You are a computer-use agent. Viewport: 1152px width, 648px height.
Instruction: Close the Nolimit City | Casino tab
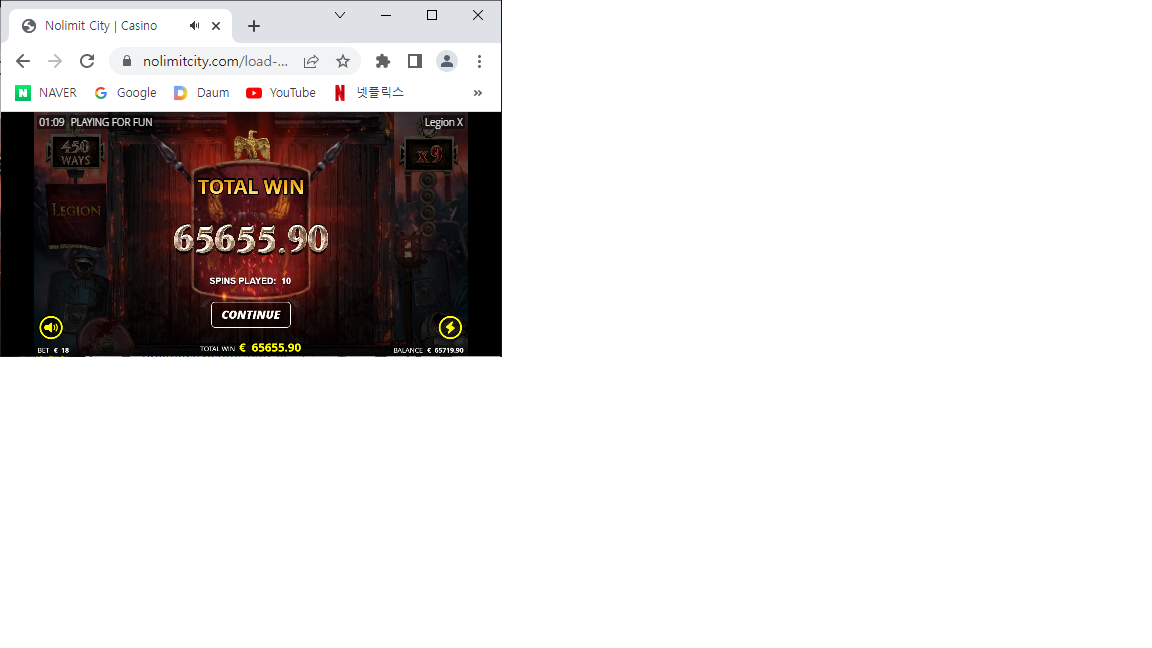216,26
